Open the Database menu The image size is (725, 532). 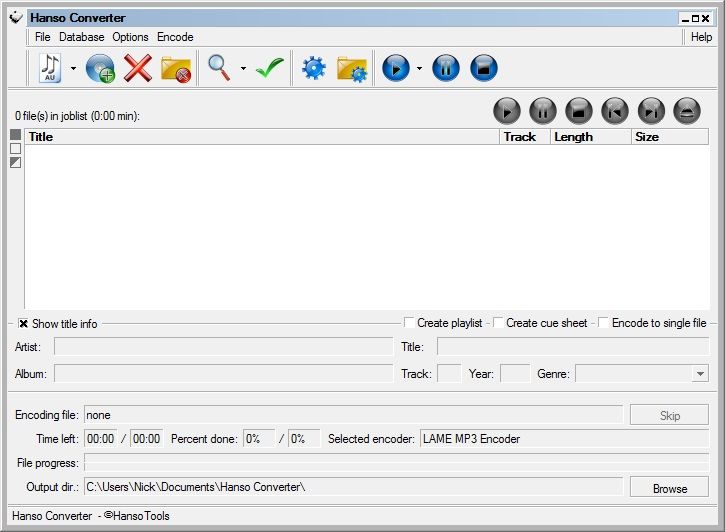81,37
